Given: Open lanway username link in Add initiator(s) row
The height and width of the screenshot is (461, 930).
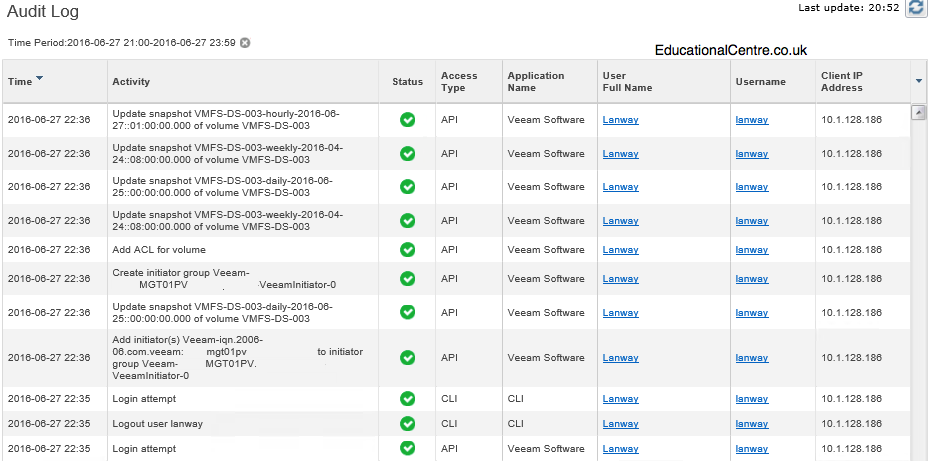Looking at the screenshot, I should click(751, 358).
